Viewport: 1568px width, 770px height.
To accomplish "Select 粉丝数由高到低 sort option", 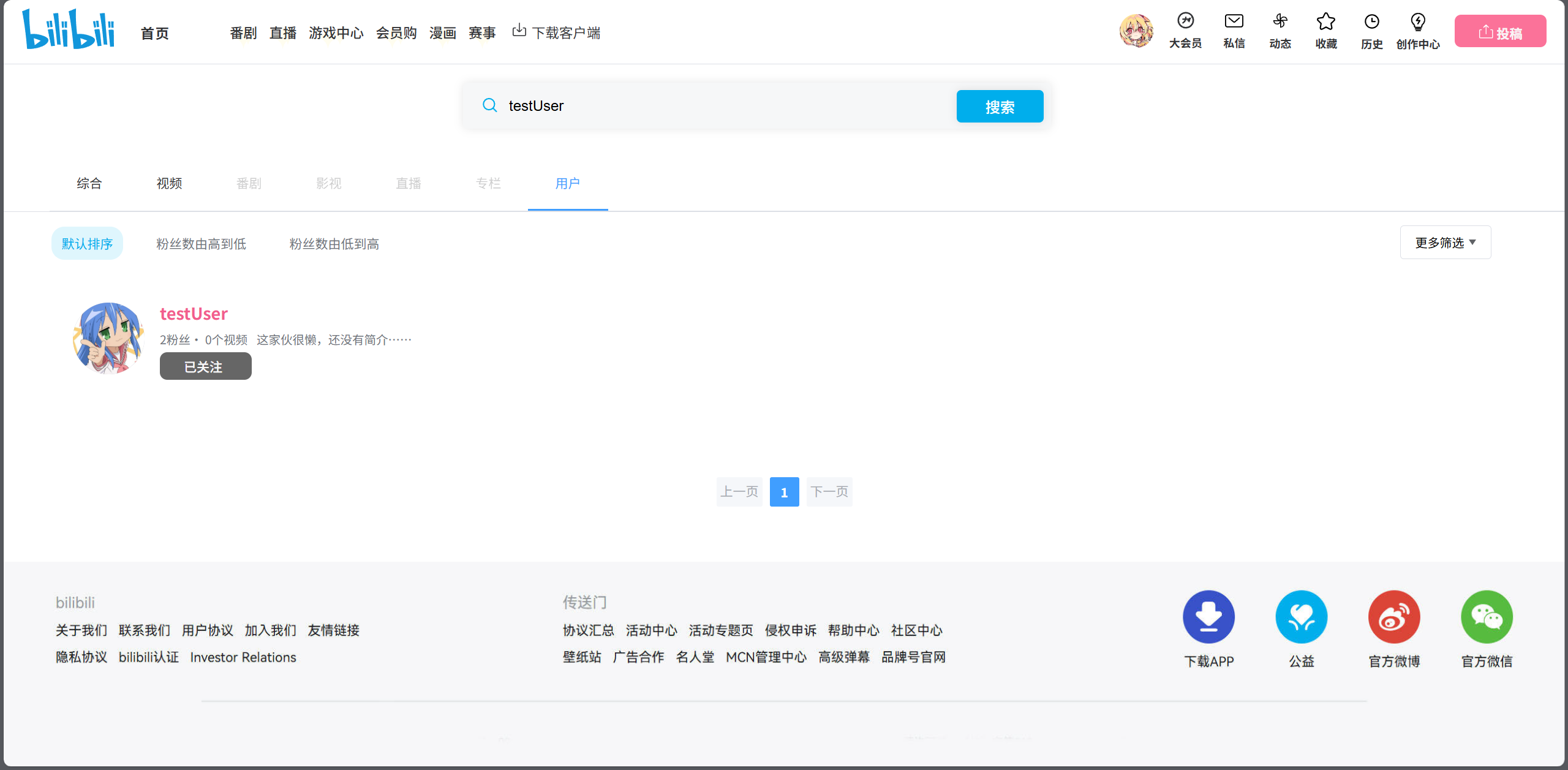I will pos(201,244).
